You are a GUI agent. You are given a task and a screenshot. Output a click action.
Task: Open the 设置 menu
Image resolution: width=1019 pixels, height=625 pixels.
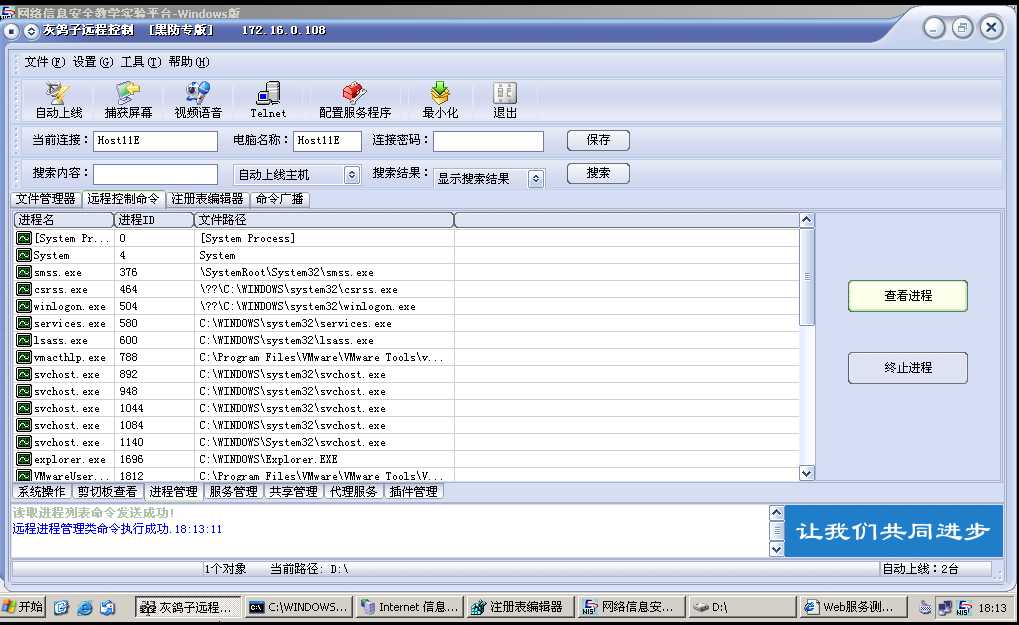click(x=92, y=62)
